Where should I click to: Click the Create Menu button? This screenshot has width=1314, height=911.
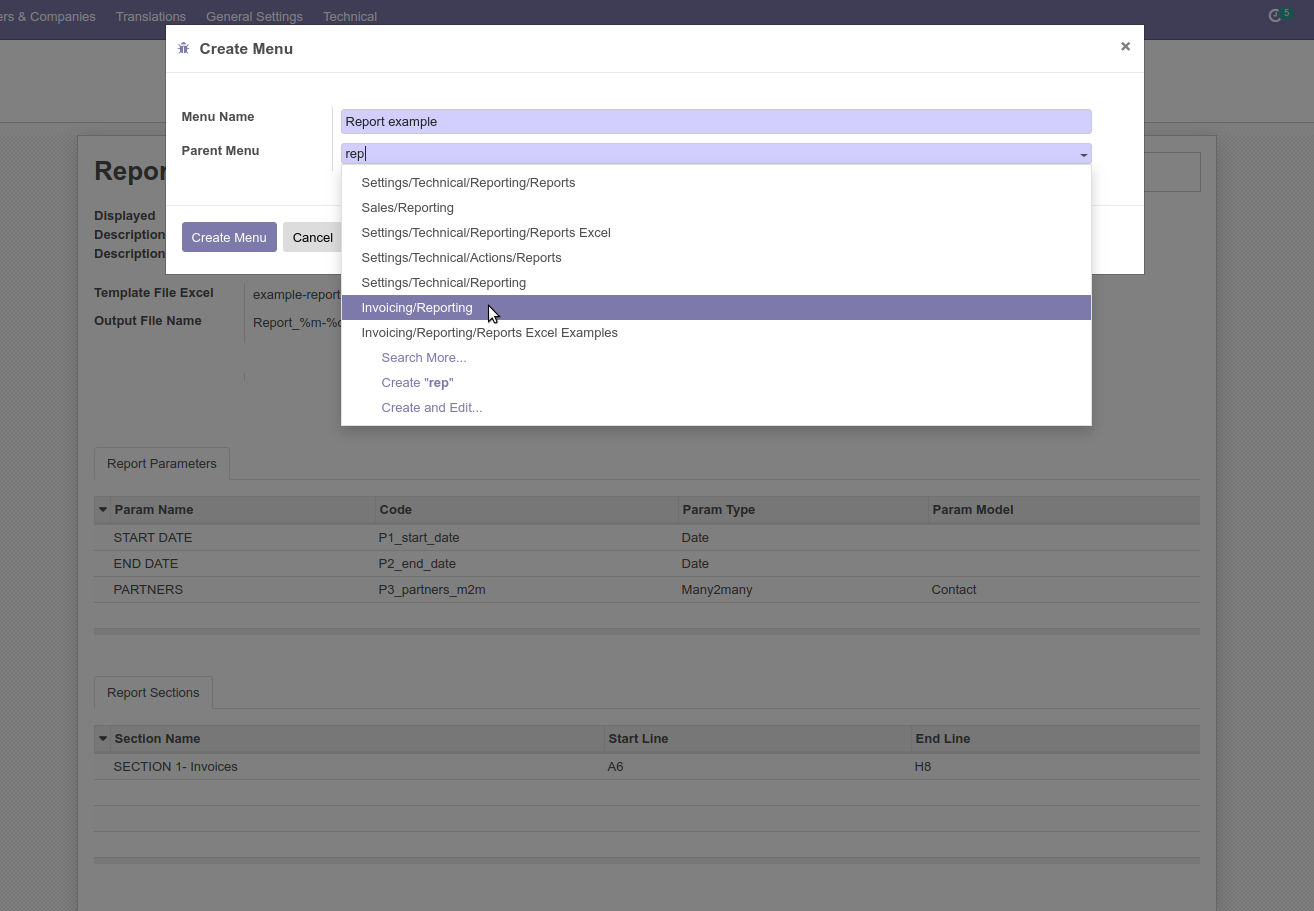coord(229,237)
